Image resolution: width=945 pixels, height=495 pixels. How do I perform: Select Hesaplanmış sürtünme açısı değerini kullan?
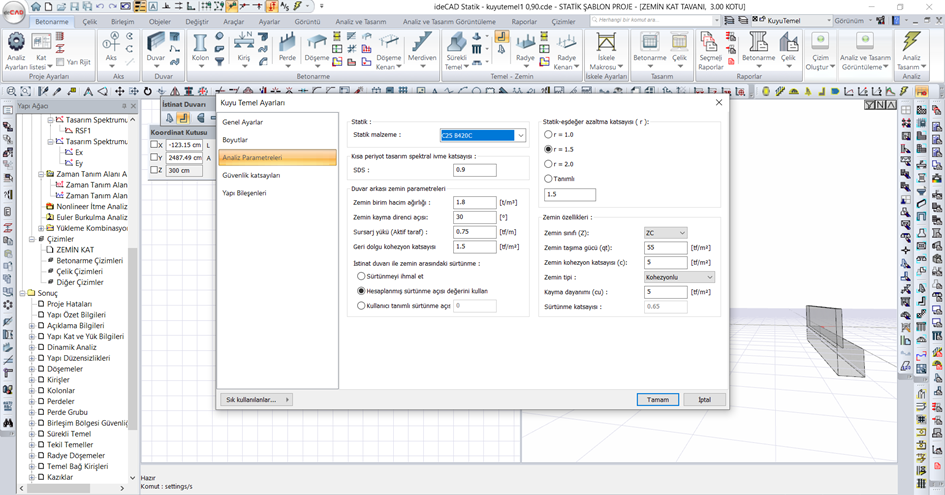361,291
